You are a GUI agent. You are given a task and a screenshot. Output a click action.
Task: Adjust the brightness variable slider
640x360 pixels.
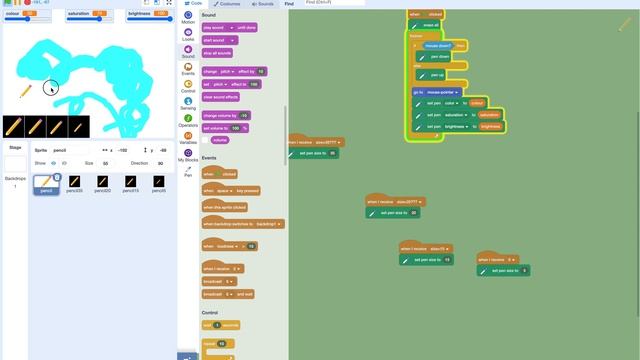pyautogui.click(x=149, y=19)
